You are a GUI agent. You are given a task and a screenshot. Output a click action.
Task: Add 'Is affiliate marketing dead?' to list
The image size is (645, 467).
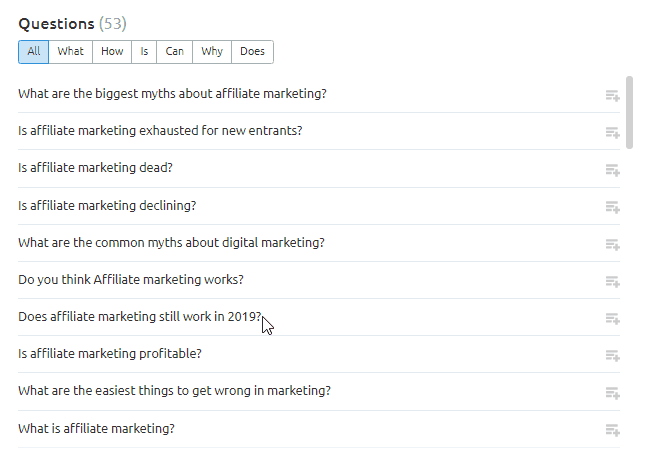coord(613,170)
